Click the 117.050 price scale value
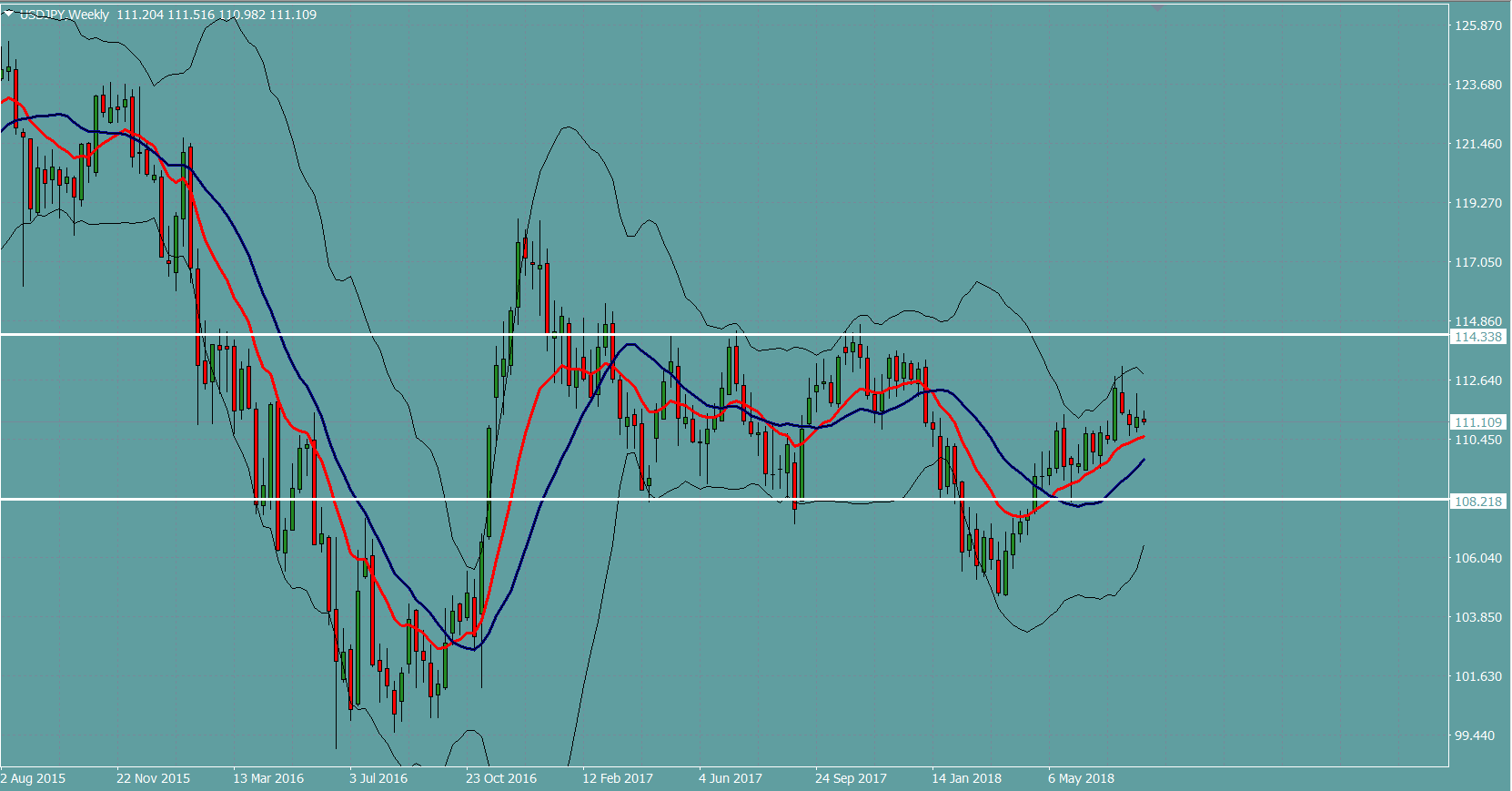Viewport: 1512px width, 791px height. pyautogui.click(x=1478, y=262)
